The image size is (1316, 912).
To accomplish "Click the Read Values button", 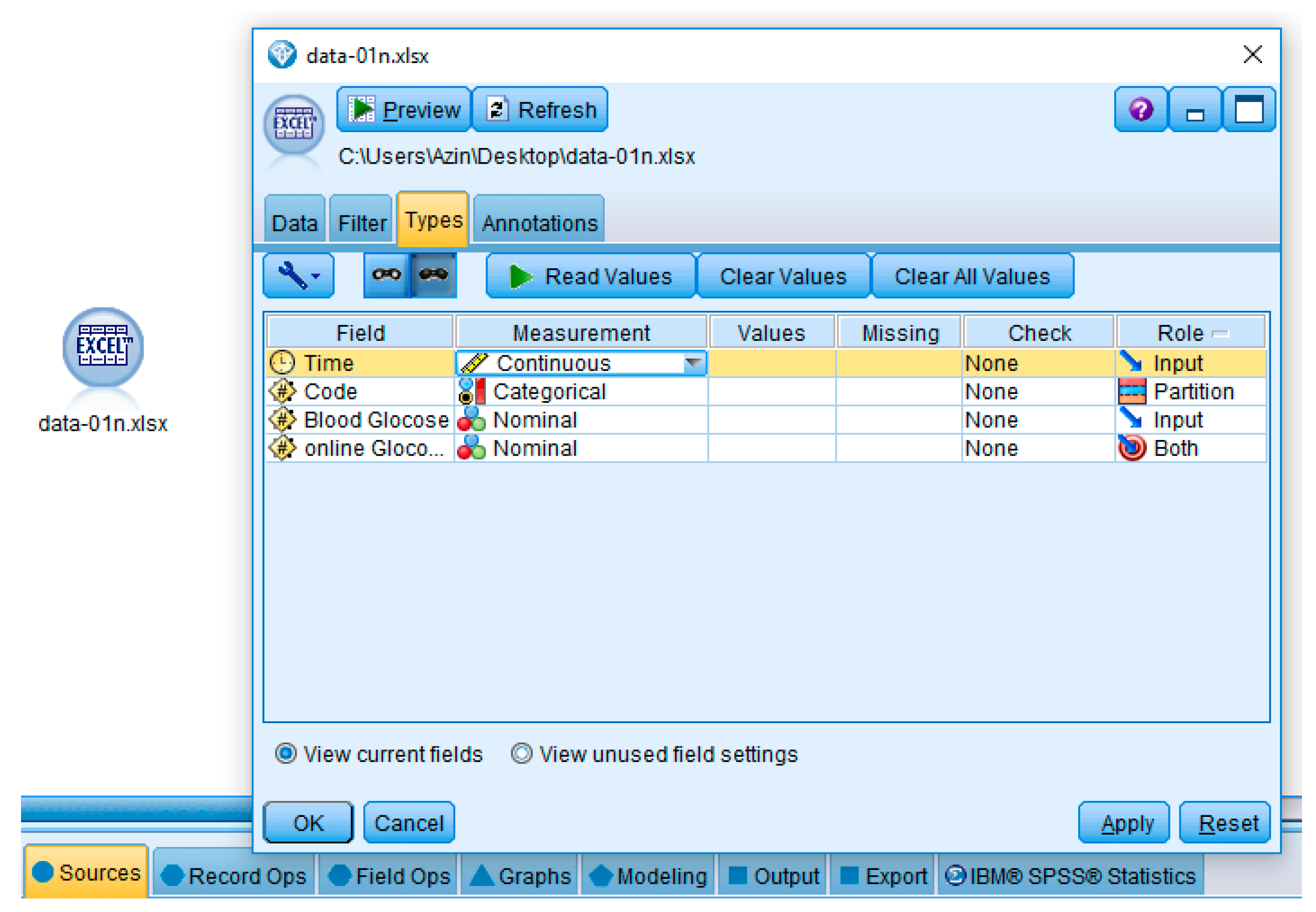I will pos(590,277).
